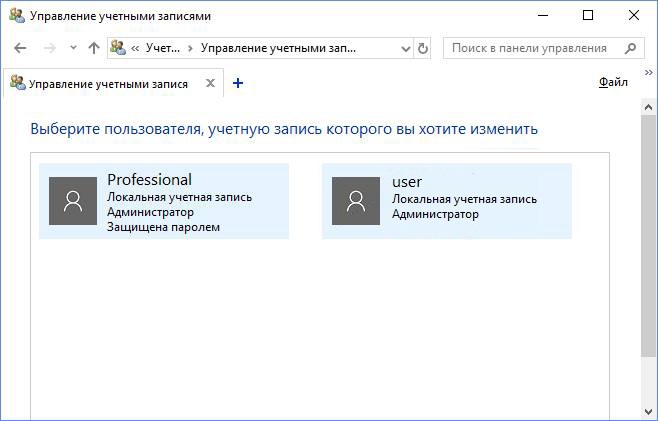Click the window title bar accounts icon
Screen dimensions: 658x421
17,15
